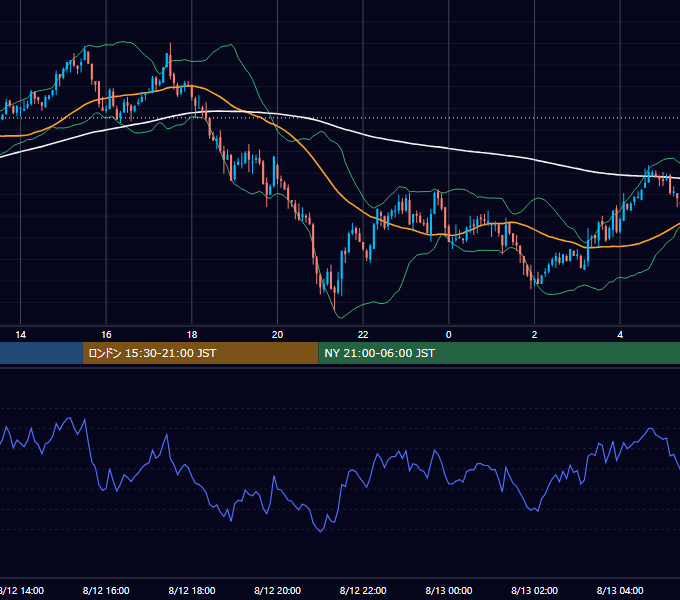Click the 8/13 00:00 date label
Screen dimensions: 680x600
click(449, 590)
